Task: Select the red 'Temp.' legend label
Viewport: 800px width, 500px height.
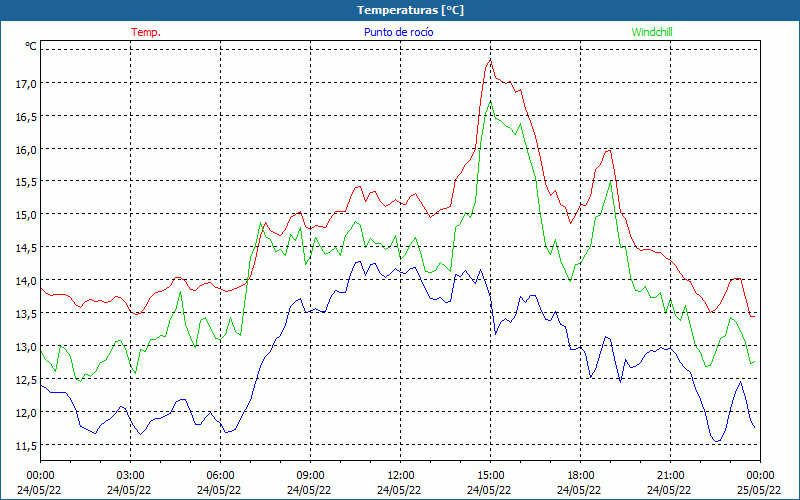Action: point(146,32)
